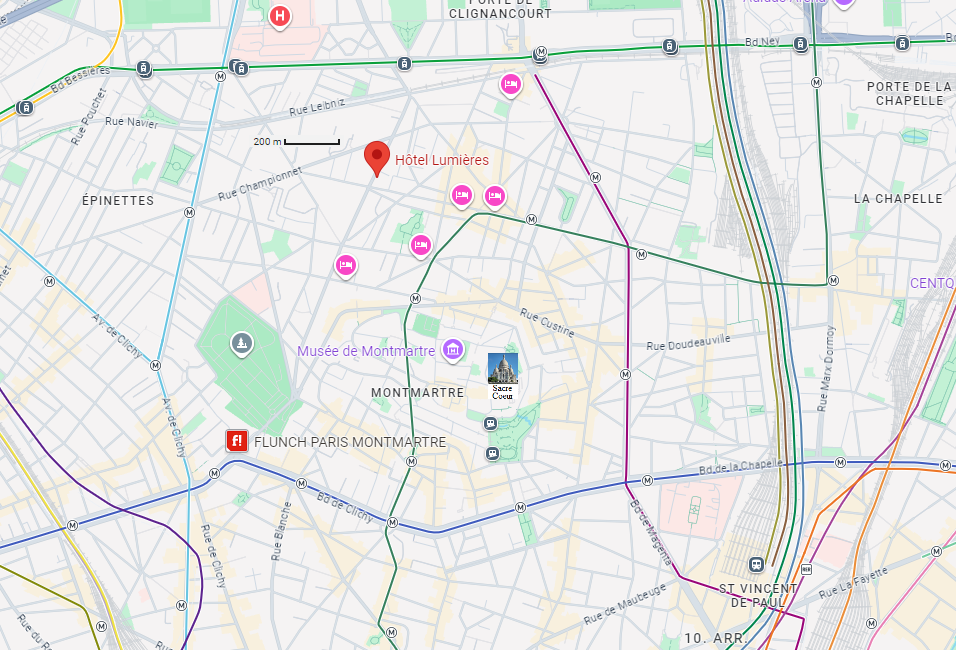956x650 pixels.
Task: Select the gray cemetery park marker icon
Action: click(x=240, y=344)
